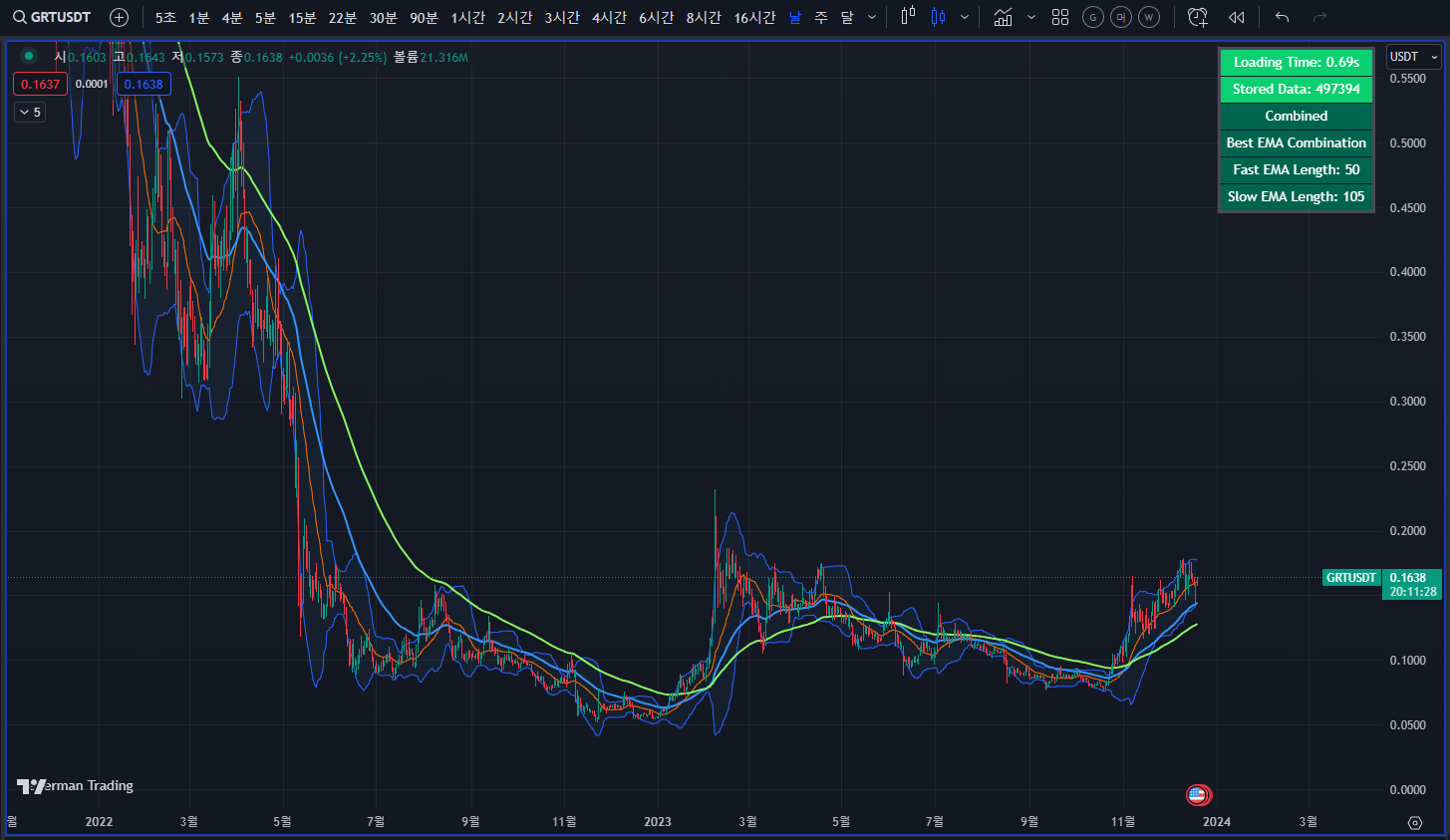Click the Loading Time: 0.69s cell
Screen dimensions: 1450x840
pos(1296,62)
